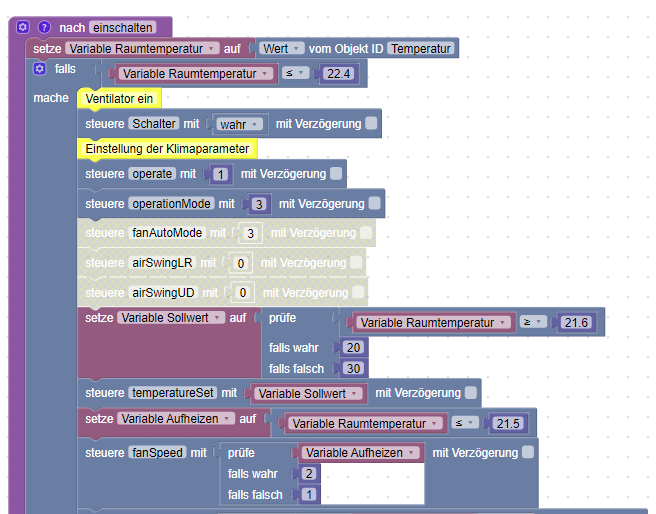Check delay box for operationMode block
The height and width of the screenshot is (514, 656).
375,203
